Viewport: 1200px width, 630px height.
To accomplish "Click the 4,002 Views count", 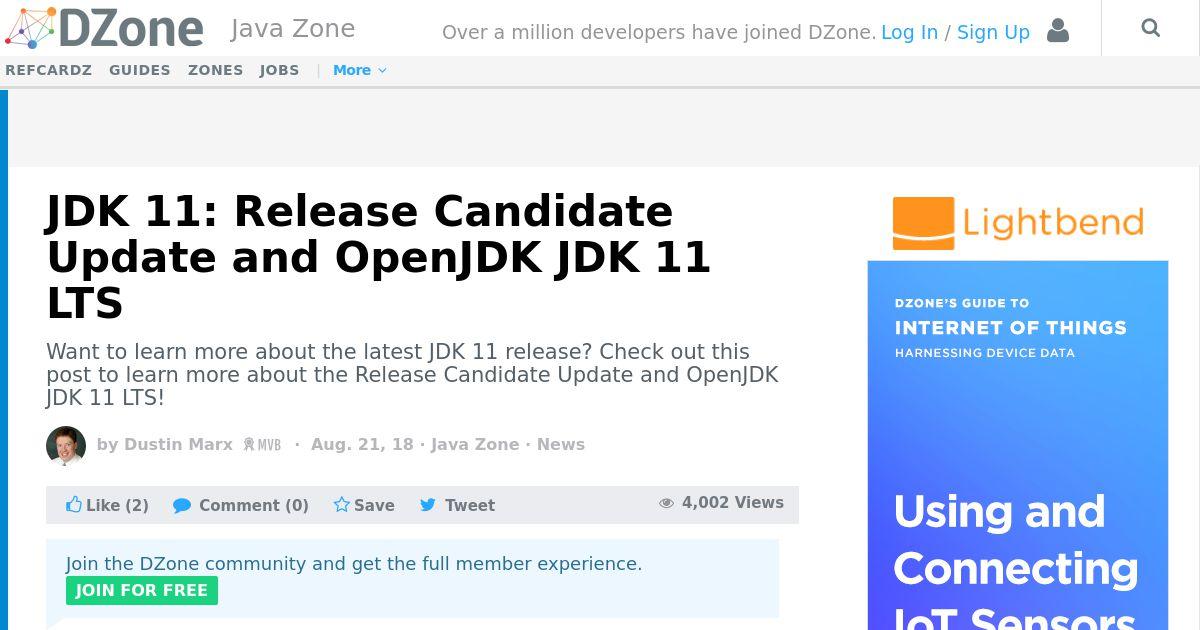I will tap(733, 502).
